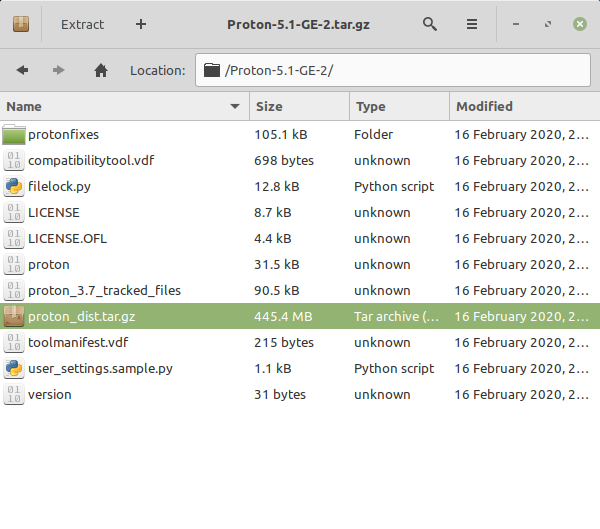
Task: Click the proton file binary icon
Action: [14, 264]
